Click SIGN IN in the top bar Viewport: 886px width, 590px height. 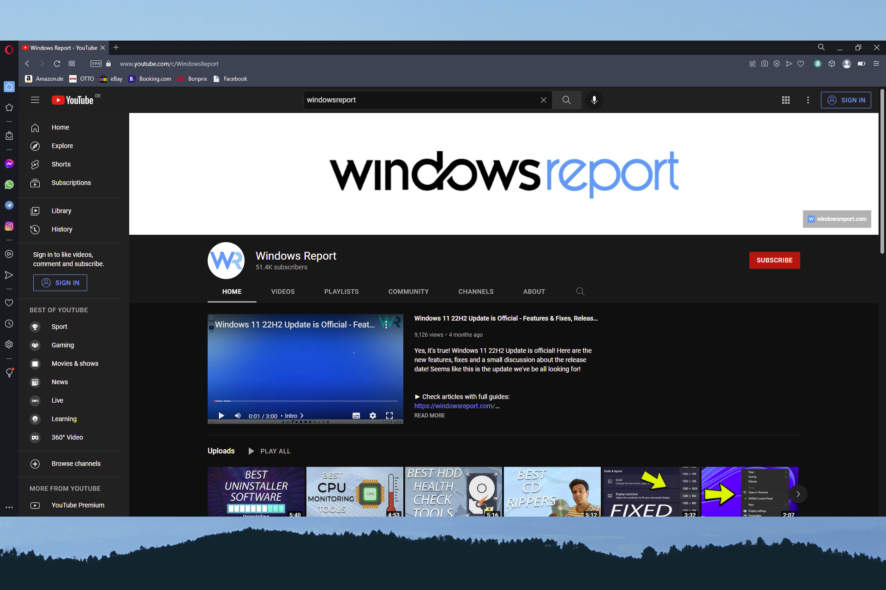(x=846, y=100)
